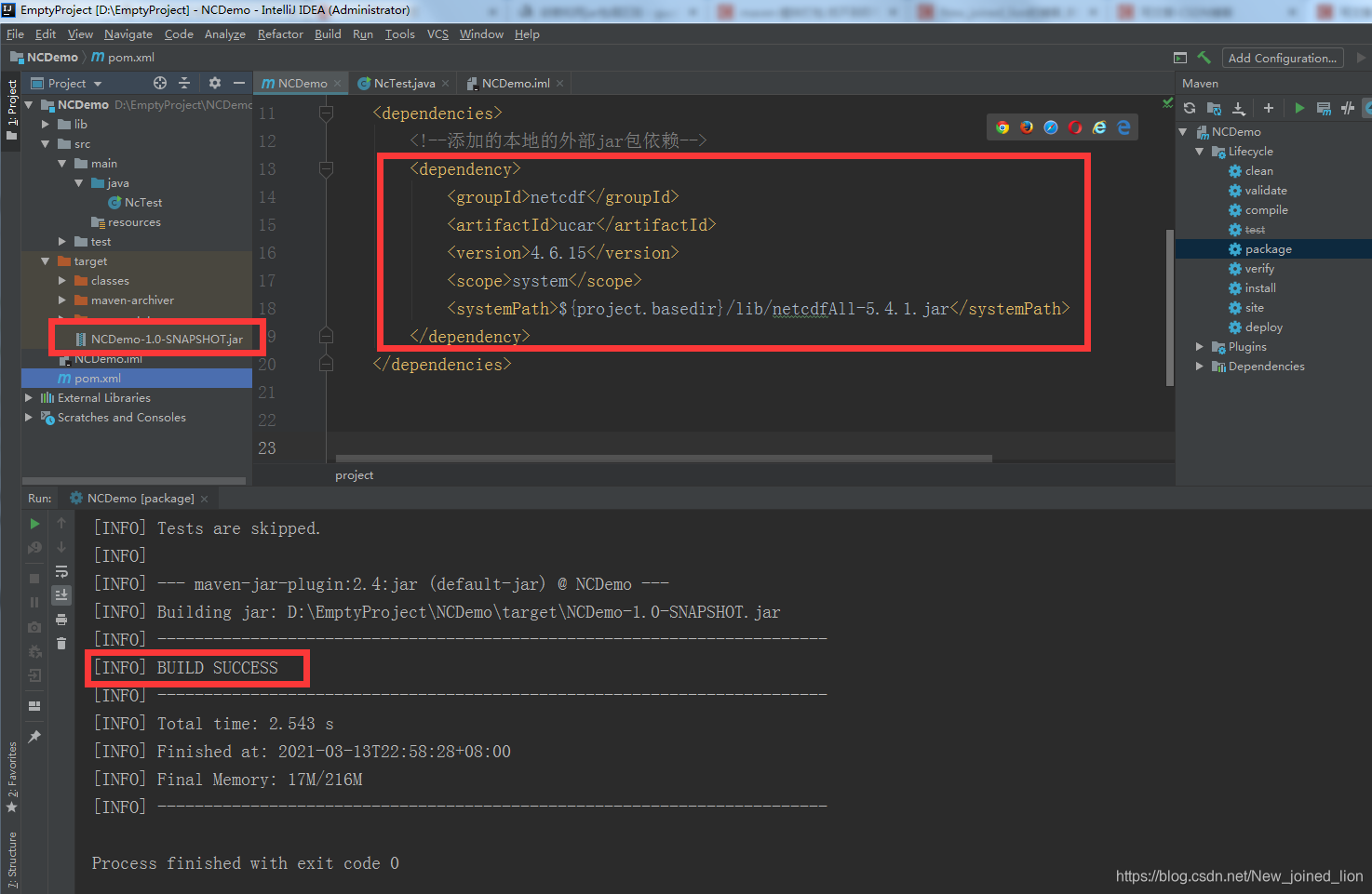Open in Safari browser icon
The width and height of the screenshot is (1372, 894).
1051,127
